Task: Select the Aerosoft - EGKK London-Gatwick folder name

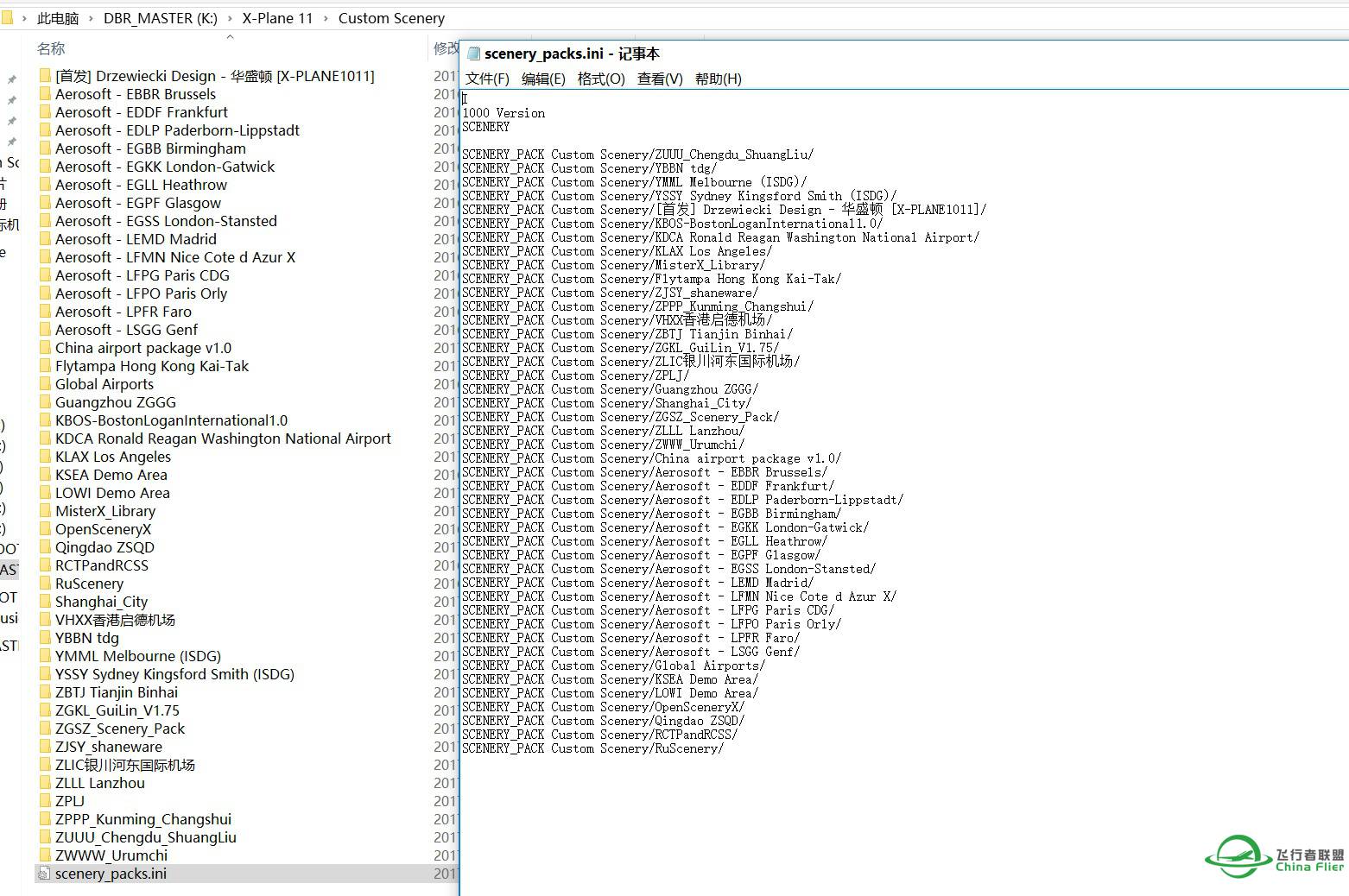Action: [x=165, y=167]
